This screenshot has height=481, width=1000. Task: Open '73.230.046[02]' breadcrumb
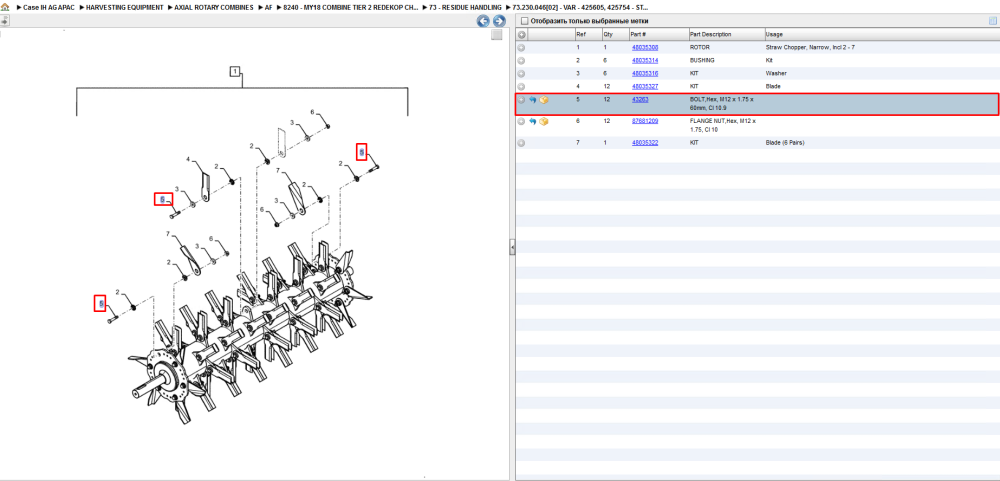(580, 8)
